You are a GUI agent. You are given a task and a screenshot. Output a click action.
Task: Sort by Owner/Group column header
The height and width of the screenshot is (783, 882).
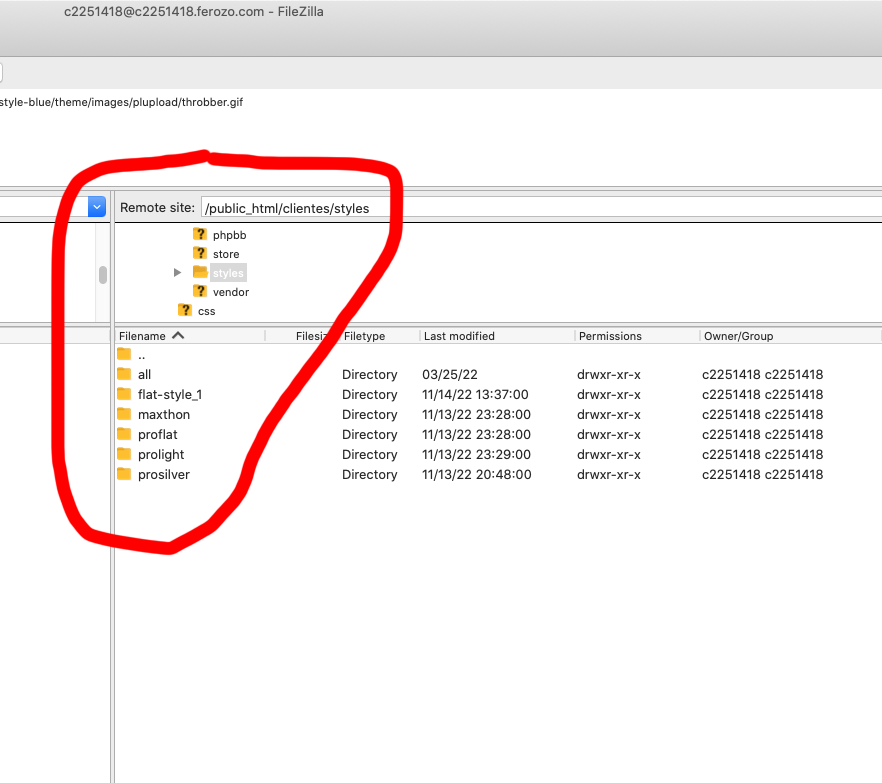(x=738, y=336)
